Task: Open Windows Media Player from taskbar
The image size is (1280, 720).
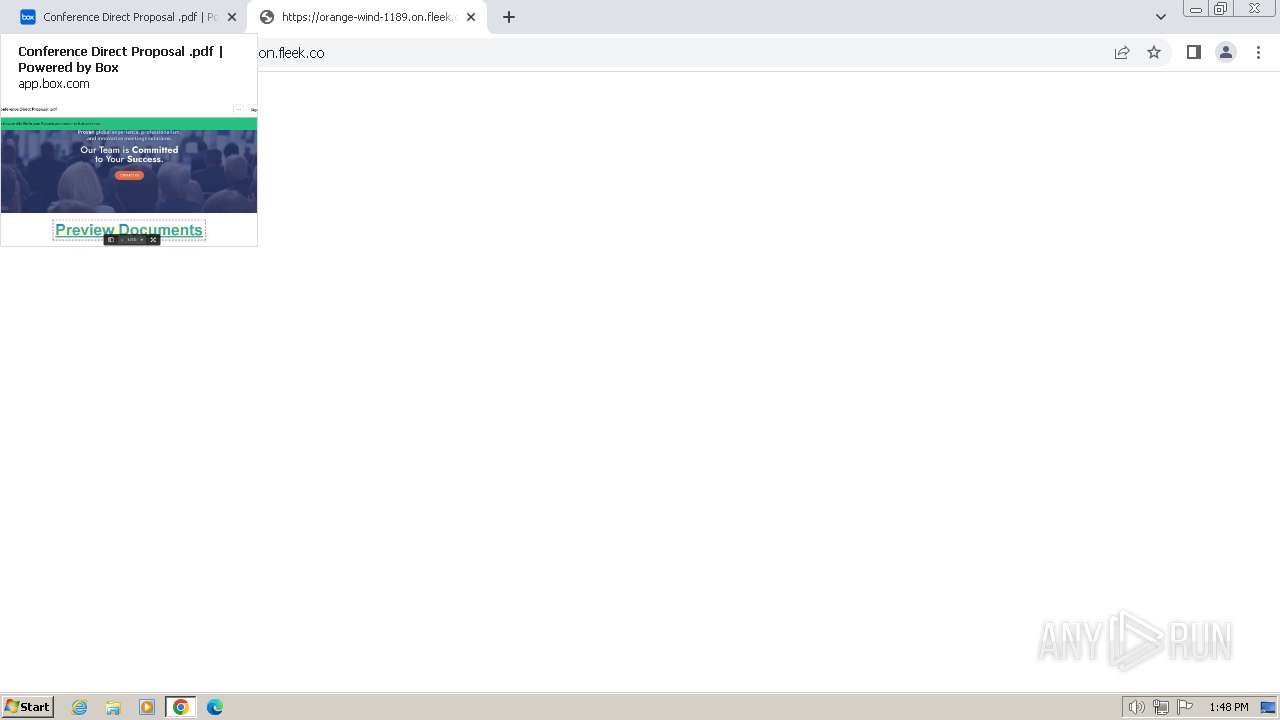Action: pyautogui.click(x=147, y=707)
